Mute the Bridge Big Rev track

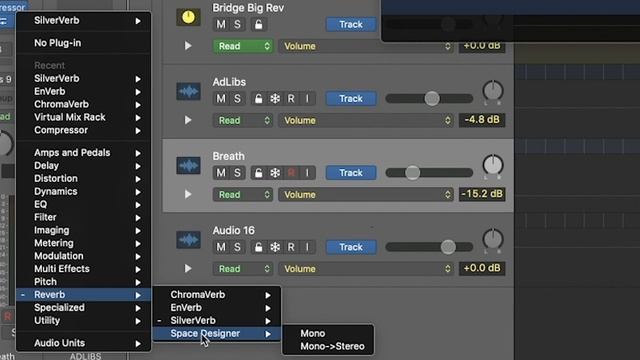click(x=221, y=24)
